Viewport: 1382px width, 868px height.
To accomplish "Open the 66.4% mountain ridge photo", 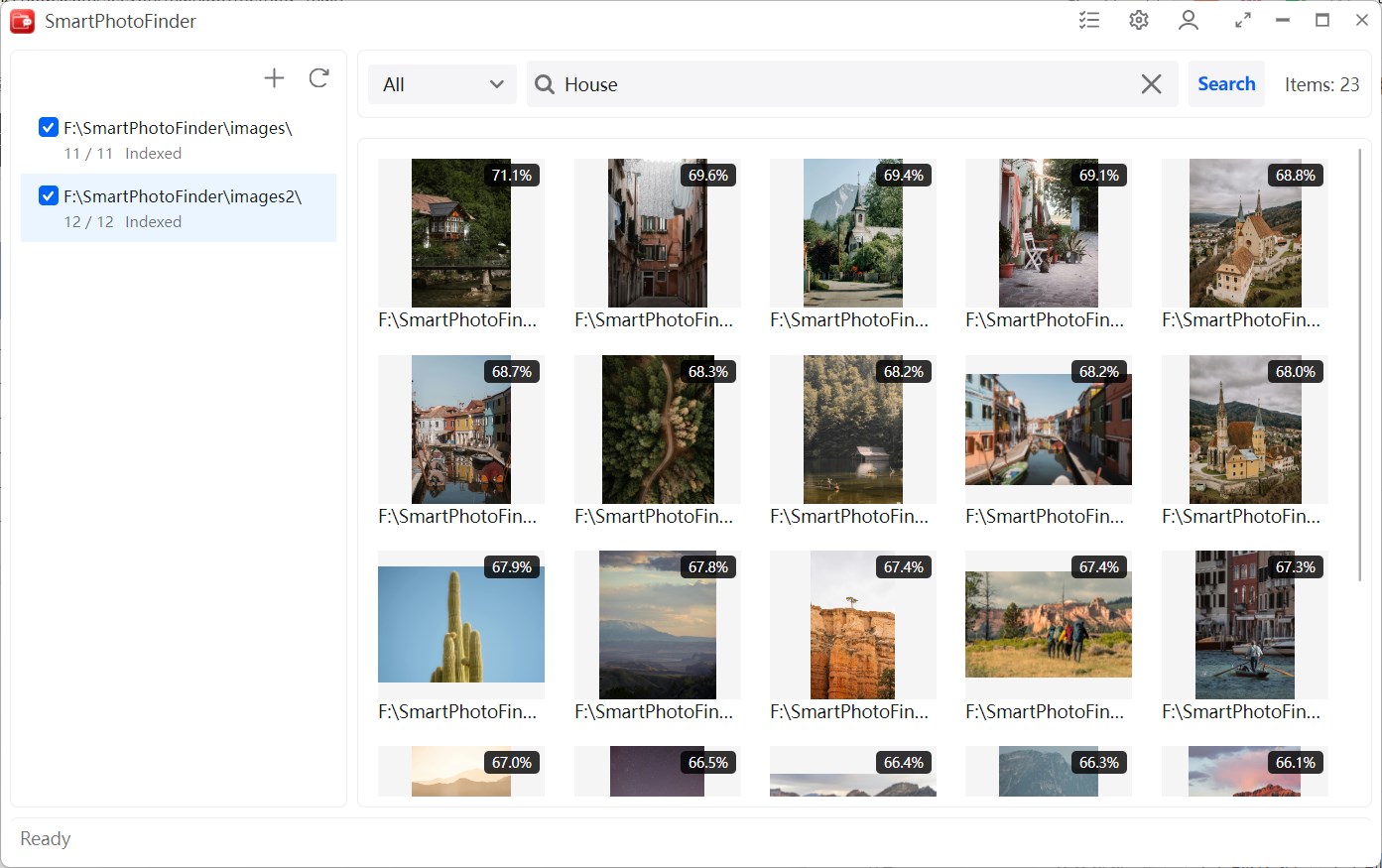I will 853,785.
